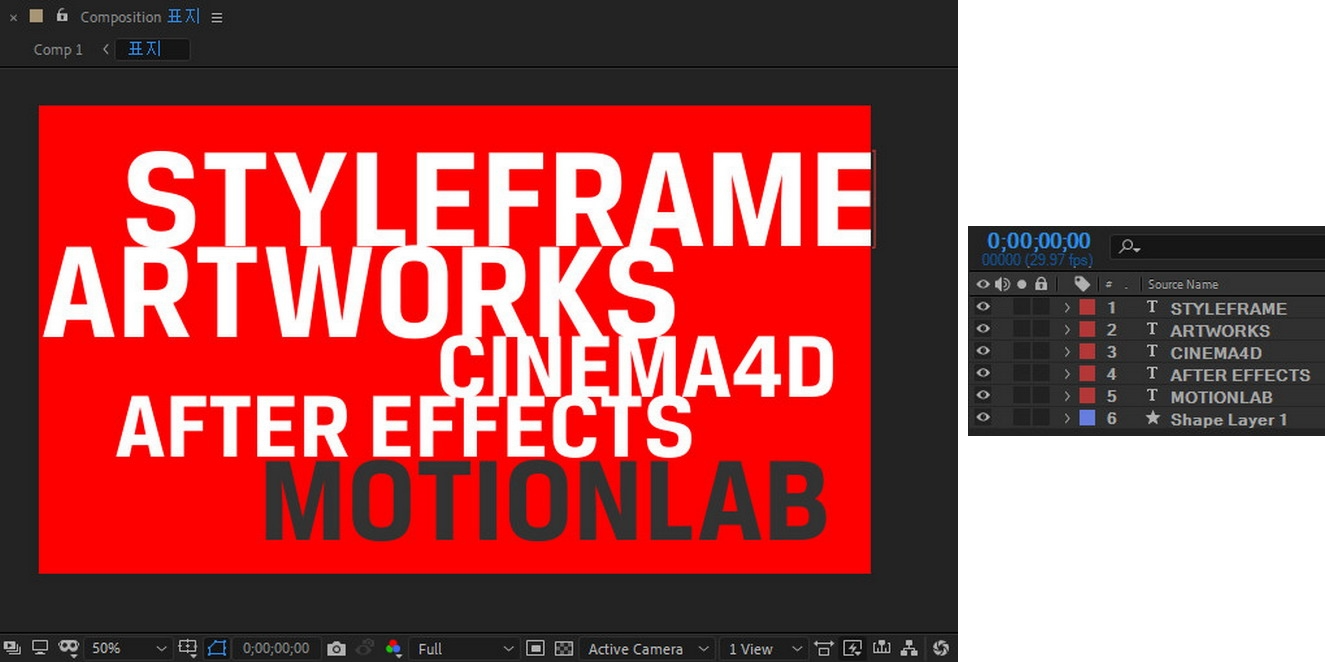Click the star icon of Shape Layer 1
The image size is (1325, 662).
click(x=1152, y=418)
